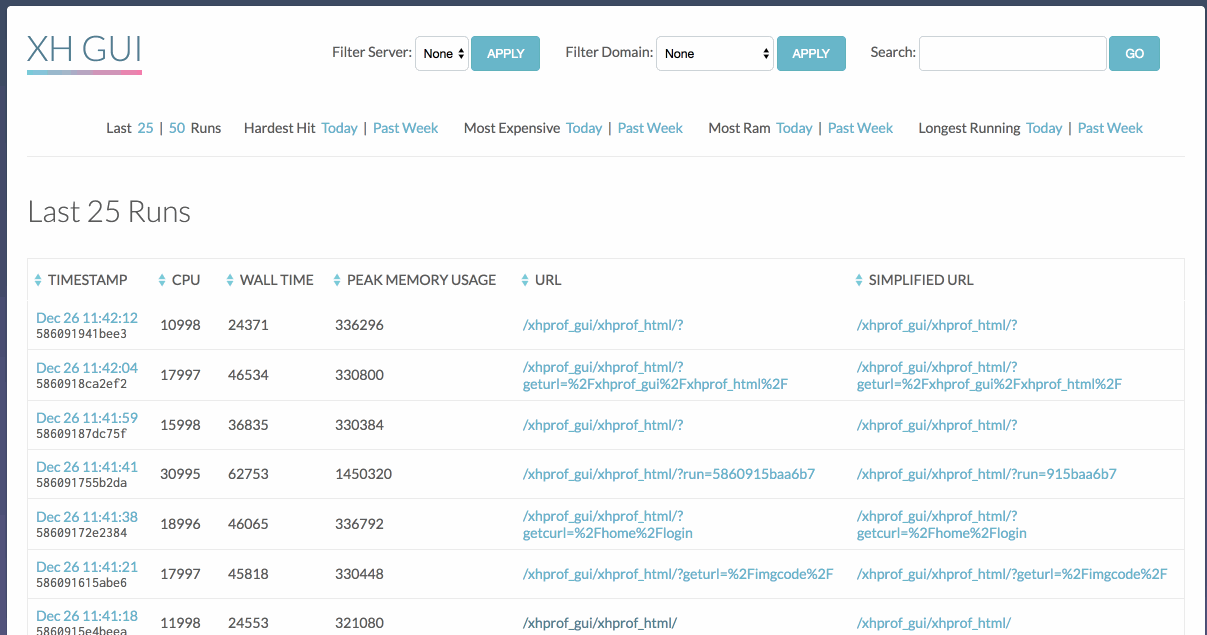Click the SIMPLIFIED URL sort arrows icon
This screenshot has width=1207, height=635.
point(859,281)
